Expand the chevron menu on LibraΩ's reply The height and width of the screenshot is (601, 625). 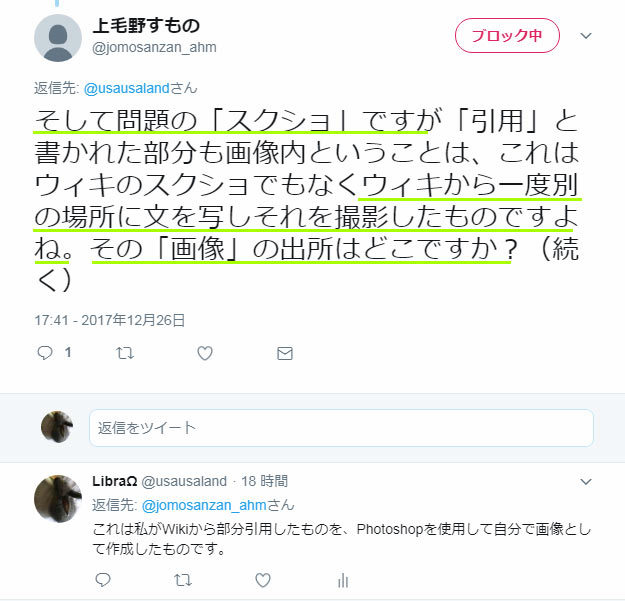586,481
